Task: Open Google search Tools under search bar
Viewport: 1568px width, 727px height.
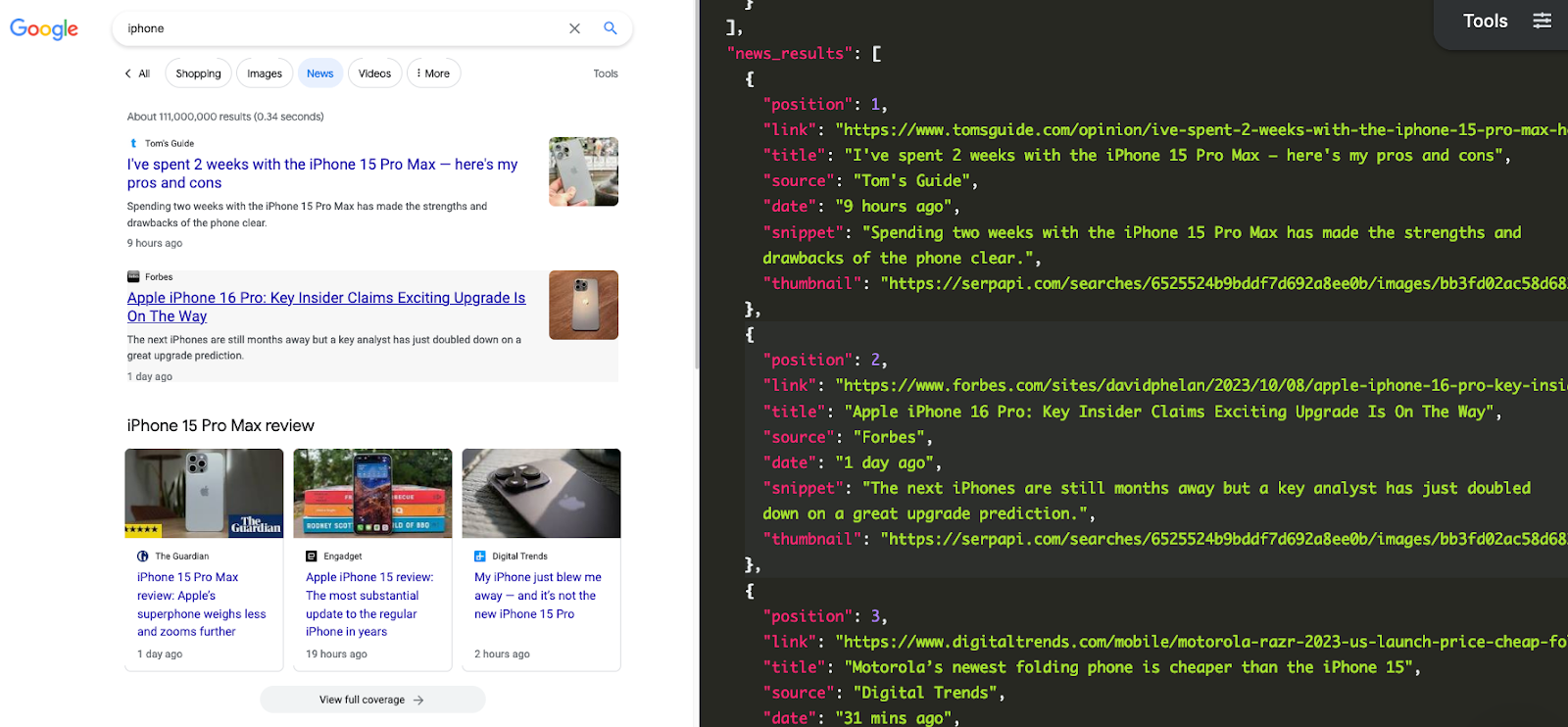Action: tap(606, 73)
